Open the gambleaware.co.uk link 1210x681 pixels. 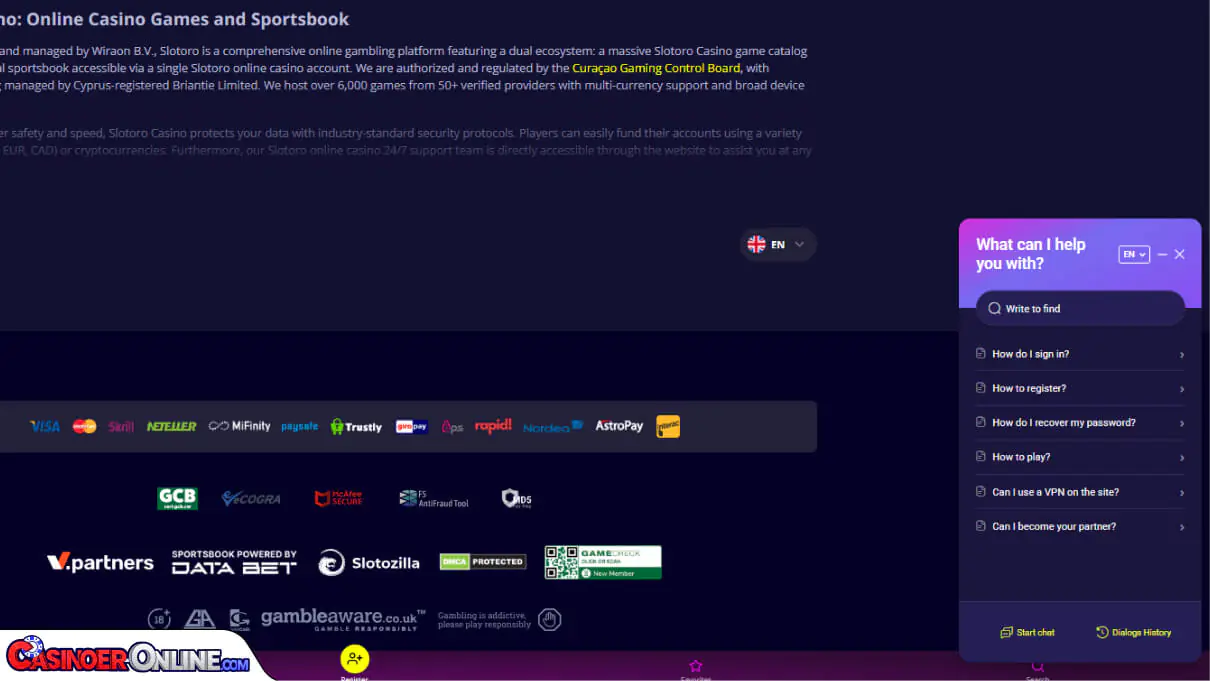click(x=343, y=620)
